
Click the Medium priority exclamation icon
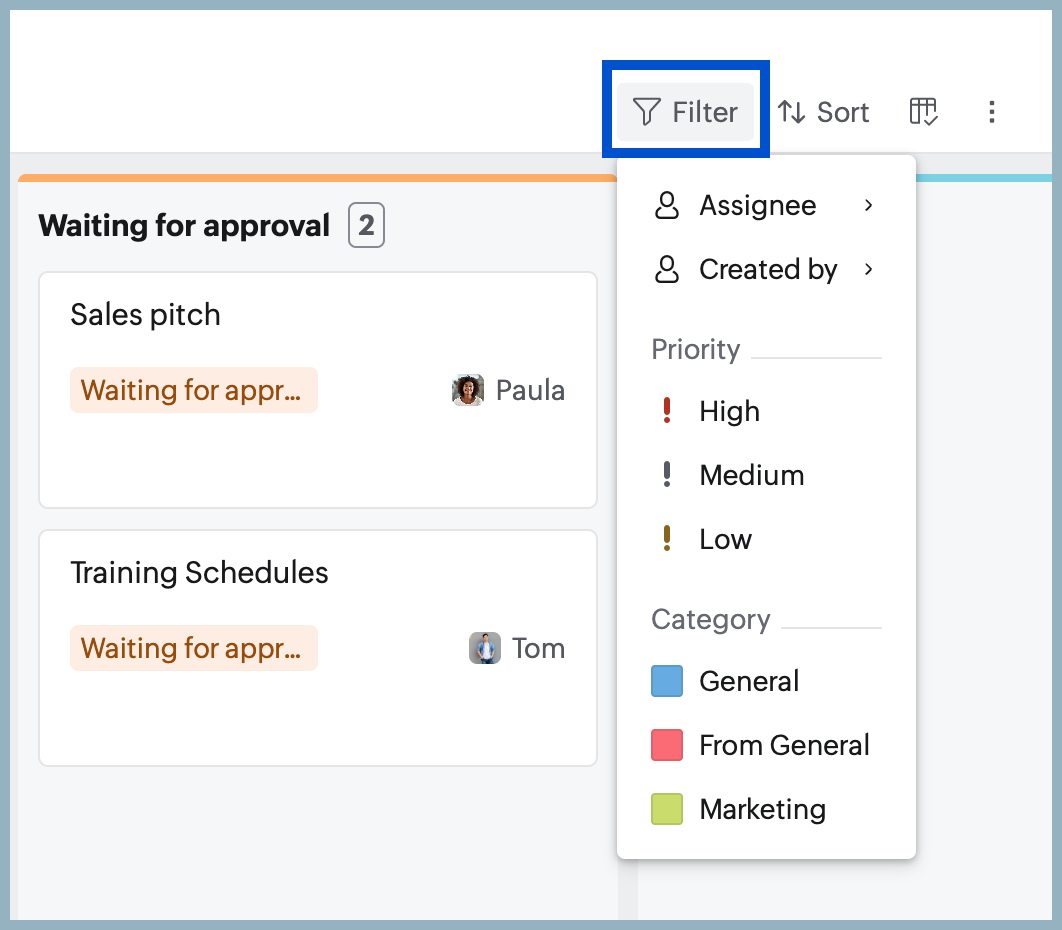point(667,474)
